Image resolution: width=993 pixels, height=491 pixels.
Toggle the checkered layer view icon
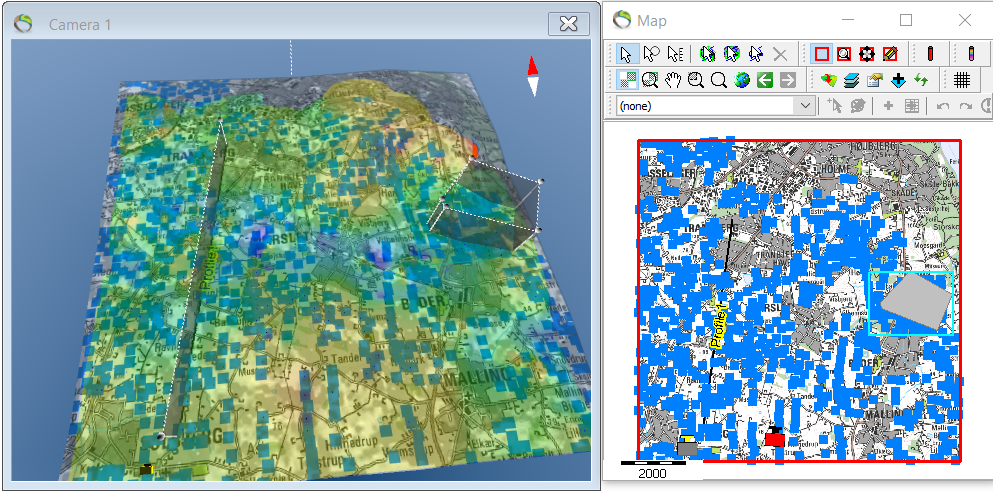pyautogui.click(x=627, y=80)
